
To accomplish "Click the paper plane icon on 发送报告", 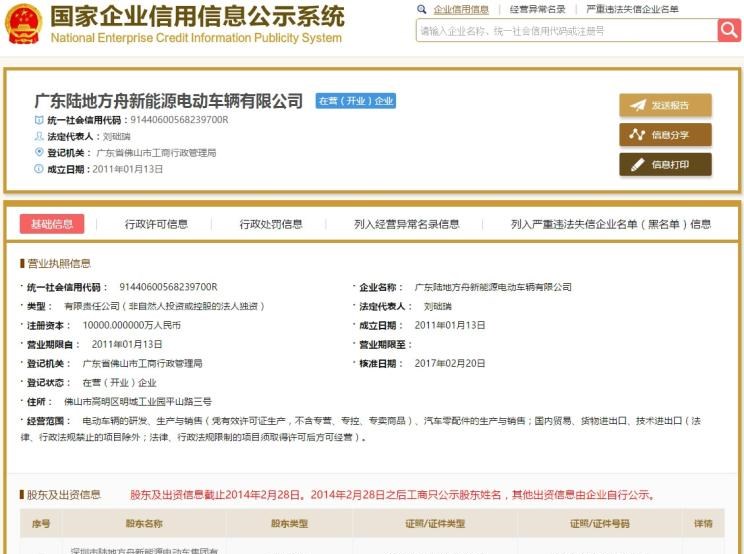I will click(x=637, y=105).
